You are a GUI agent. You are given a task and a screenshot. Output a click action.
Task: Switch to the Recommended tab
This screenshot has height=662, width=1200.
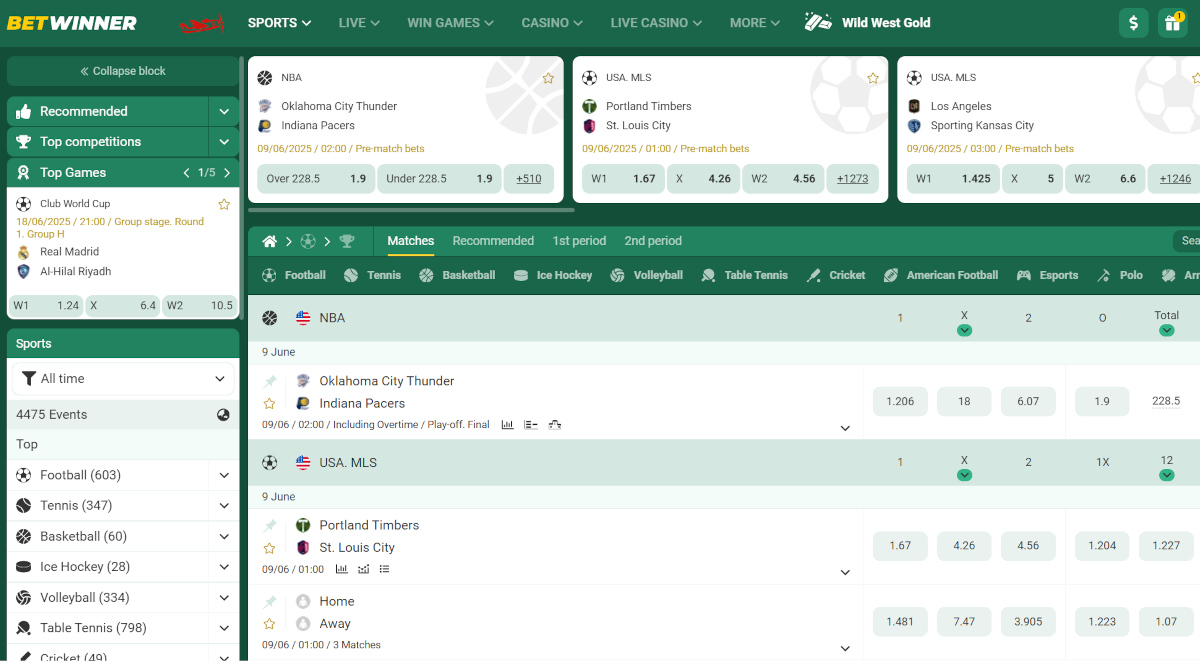[493, 241]
